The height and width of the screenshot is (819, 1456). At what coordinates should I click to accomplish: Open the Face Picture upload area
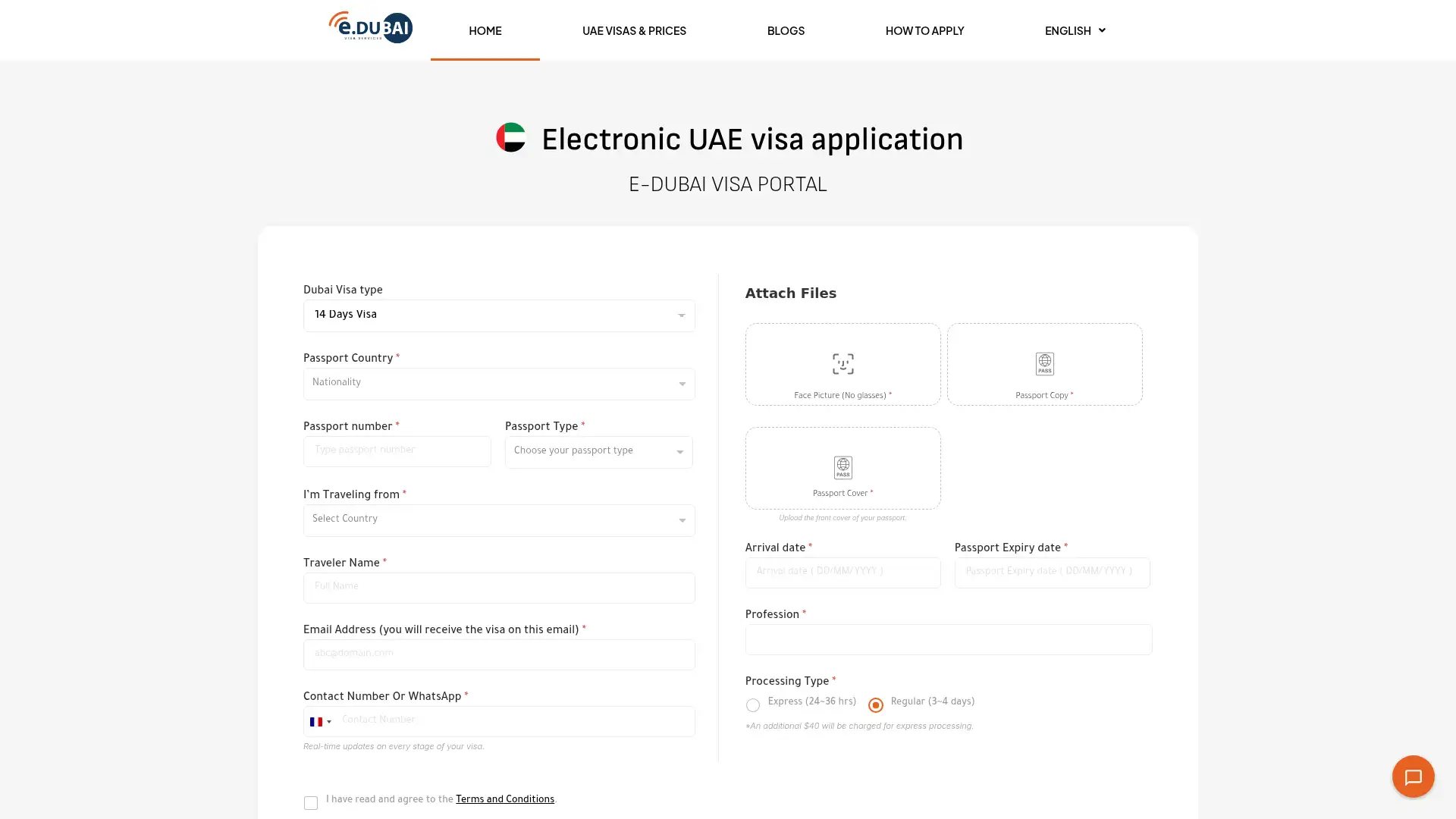(843, 364)
